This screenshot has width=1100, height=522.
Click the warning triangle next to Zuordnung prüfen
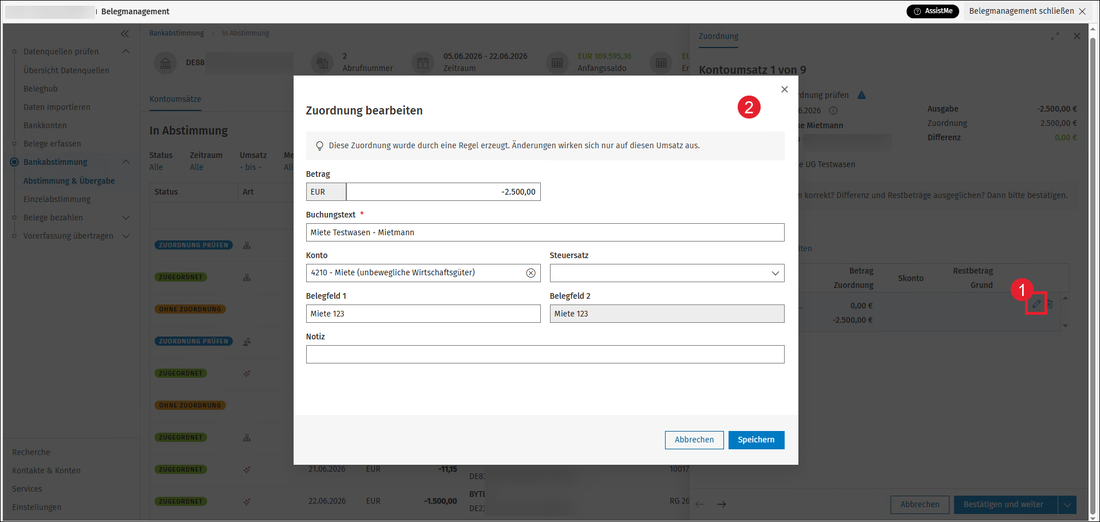tap(861, 95)
